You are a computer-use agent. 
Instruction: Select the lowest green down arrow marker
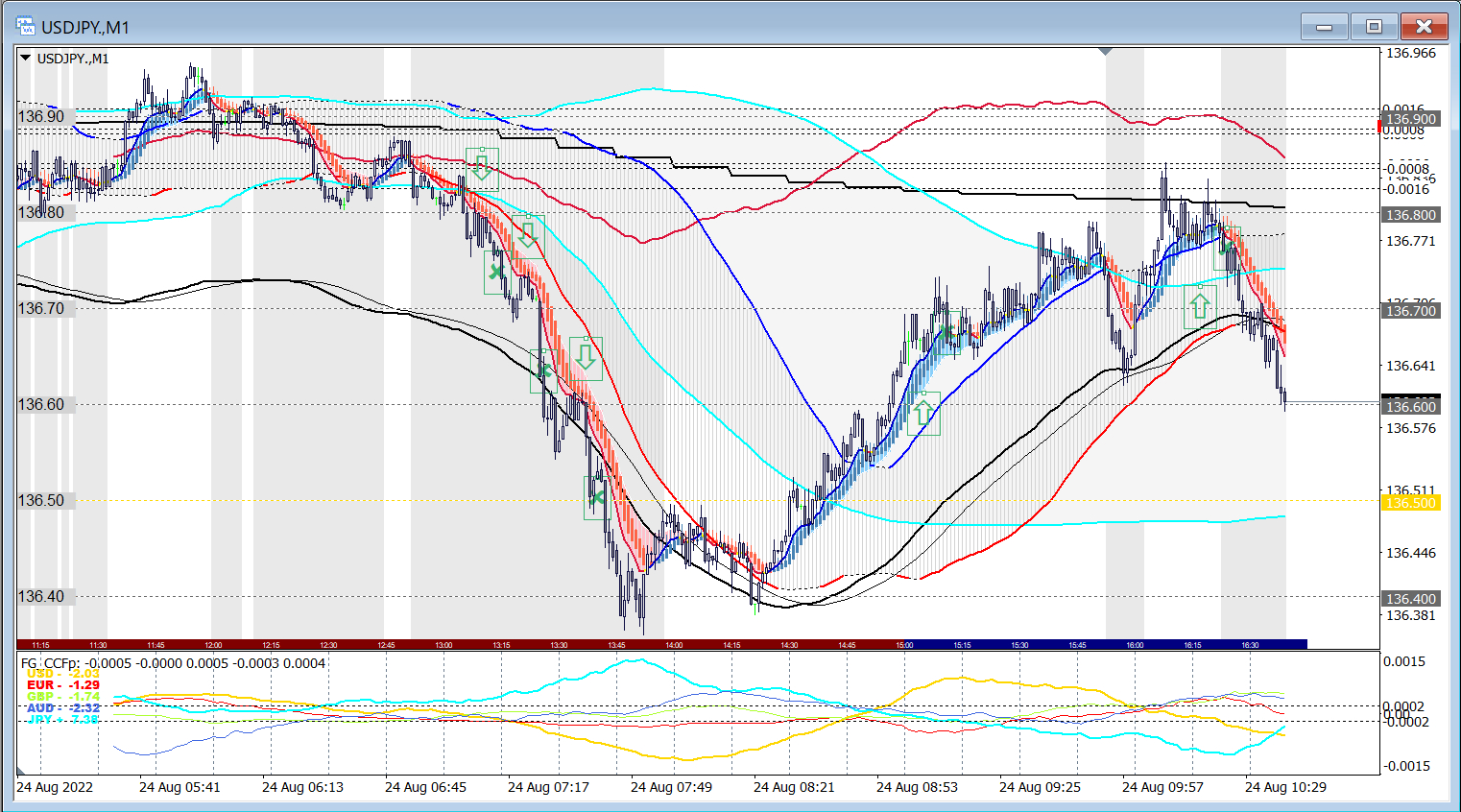(x=586, y=358)
